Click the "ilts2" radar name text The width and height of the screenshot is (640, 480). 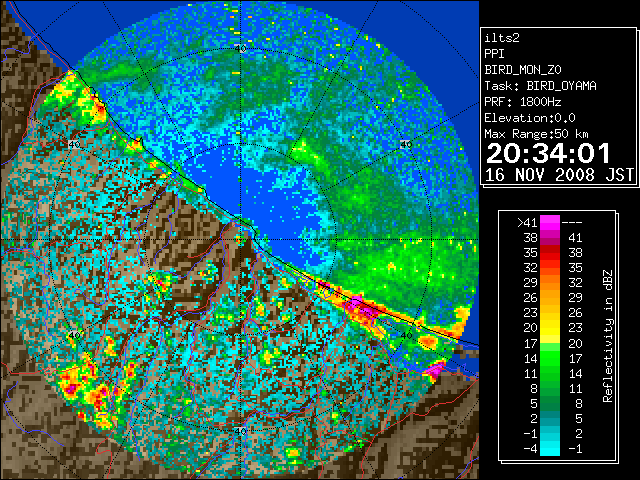click(502, 38)
